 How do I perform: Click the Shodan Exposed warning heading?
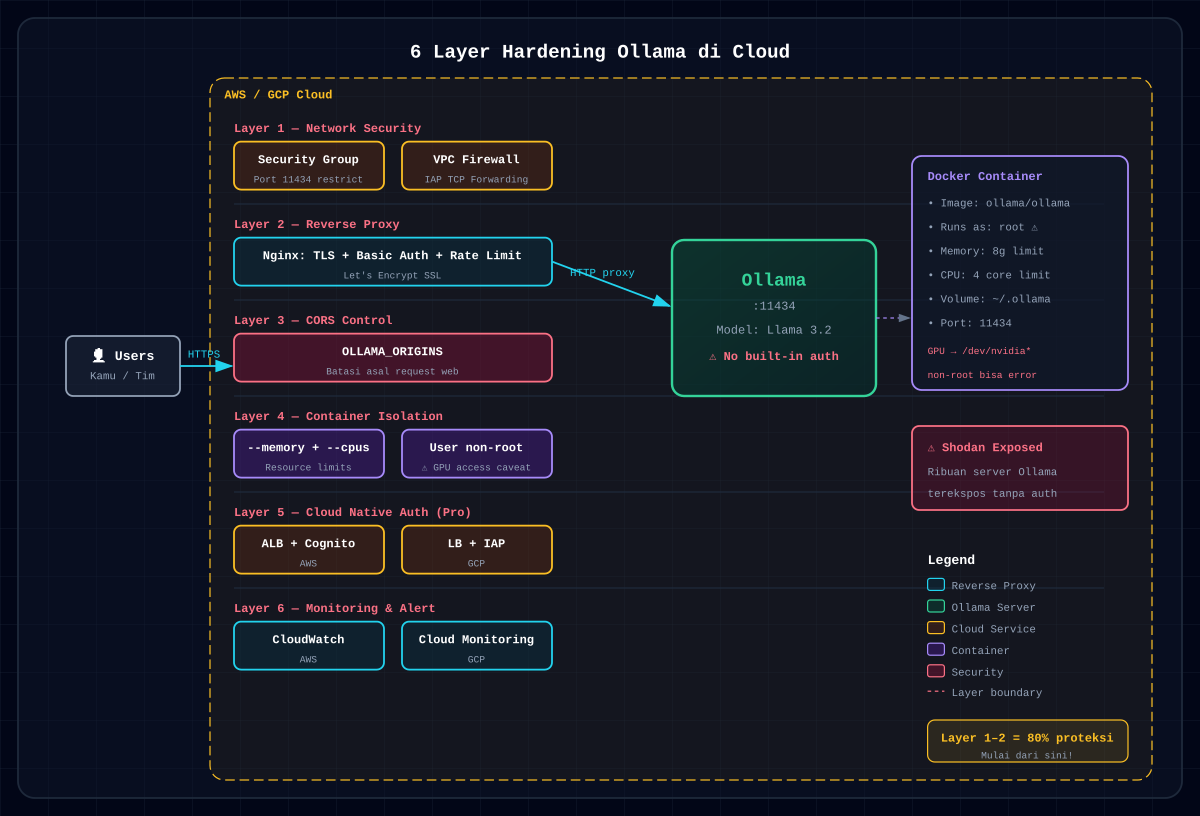(x=985, y=448)
